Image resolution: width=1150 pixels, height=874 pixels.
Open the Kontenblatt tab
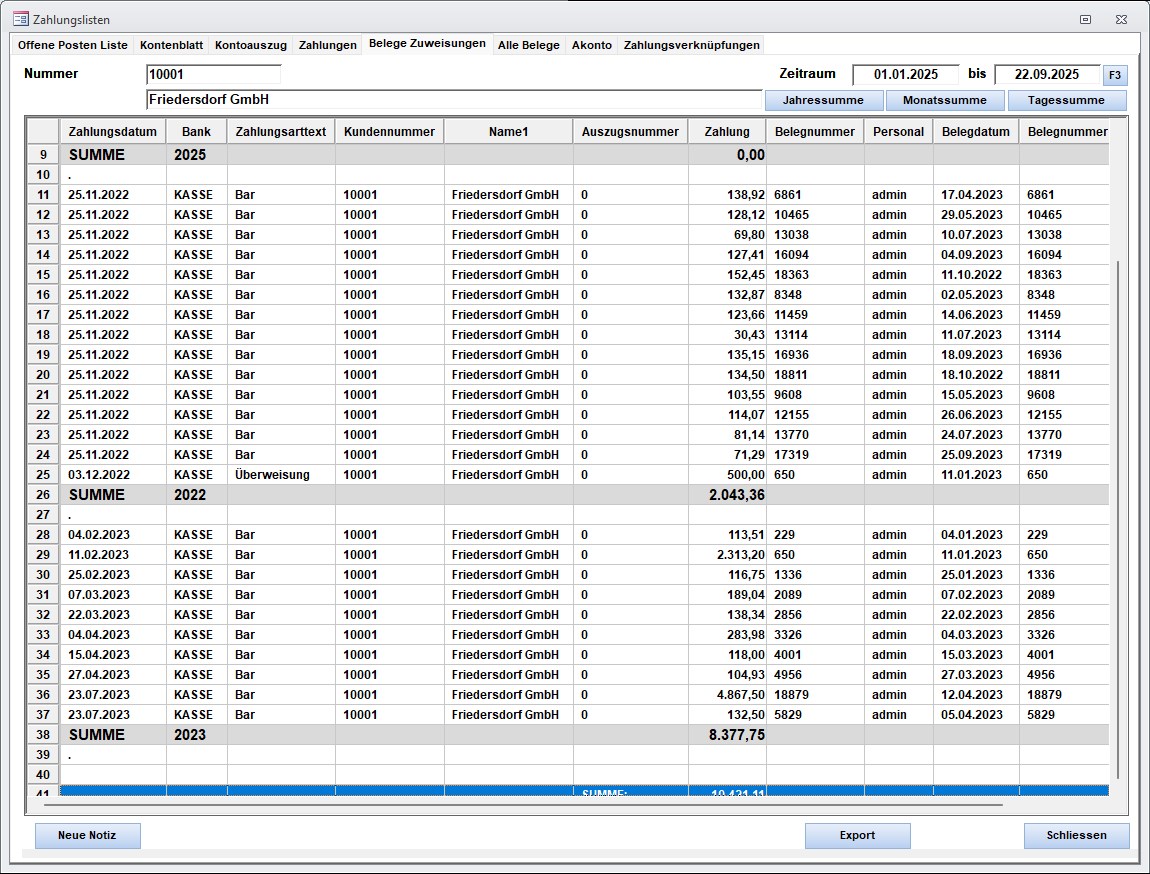point(171,45)
